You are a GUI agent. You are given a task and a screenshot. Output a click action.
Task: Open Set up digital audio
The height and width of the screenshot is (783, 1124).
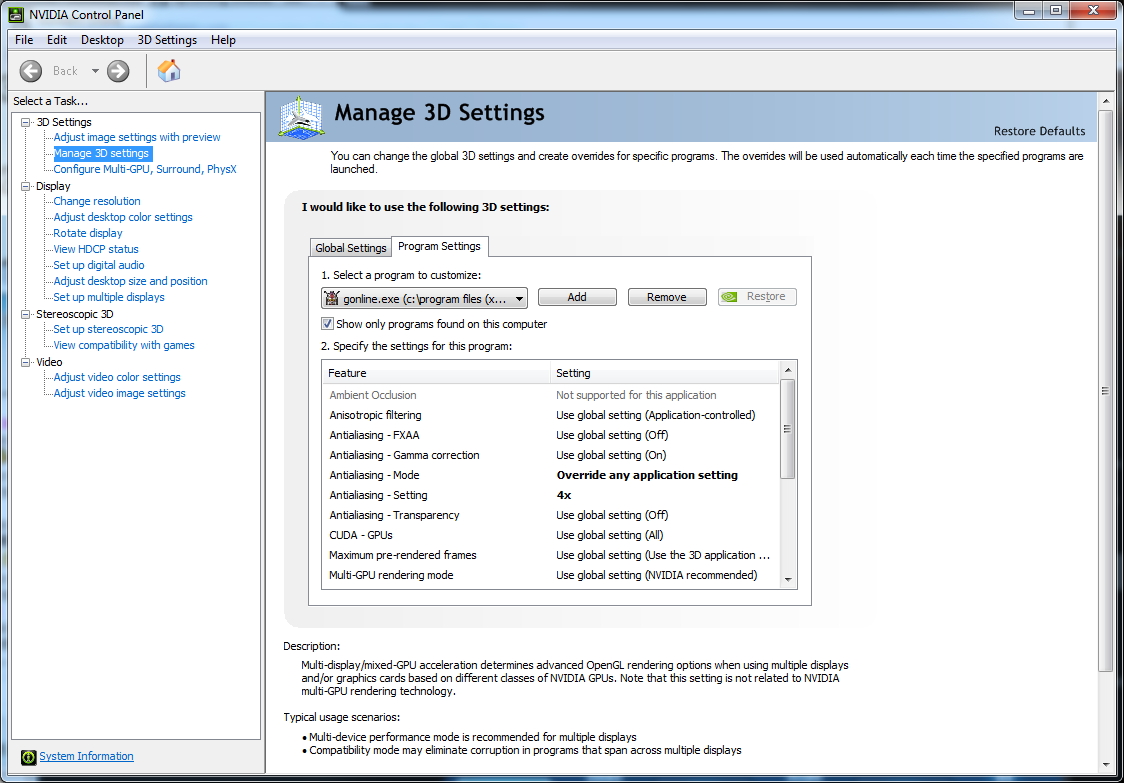pos(99,265)
